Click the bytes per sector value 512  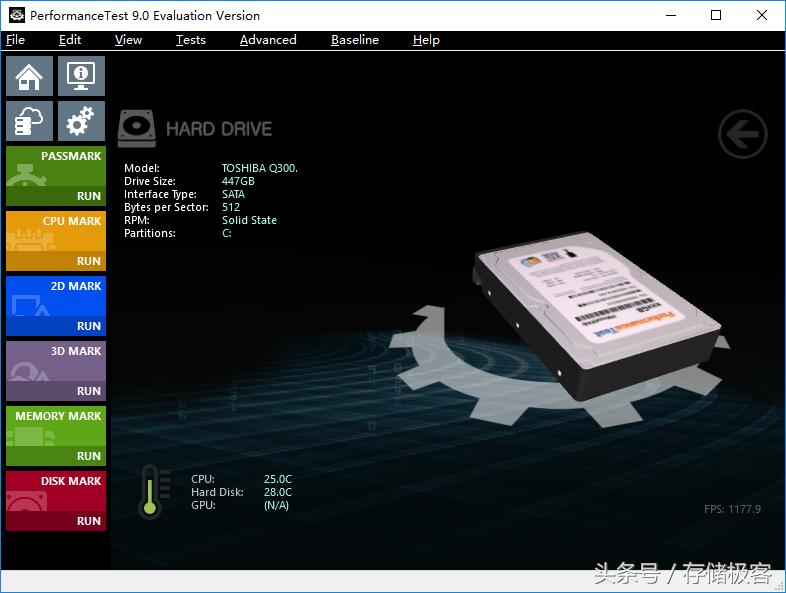point(231,208)
